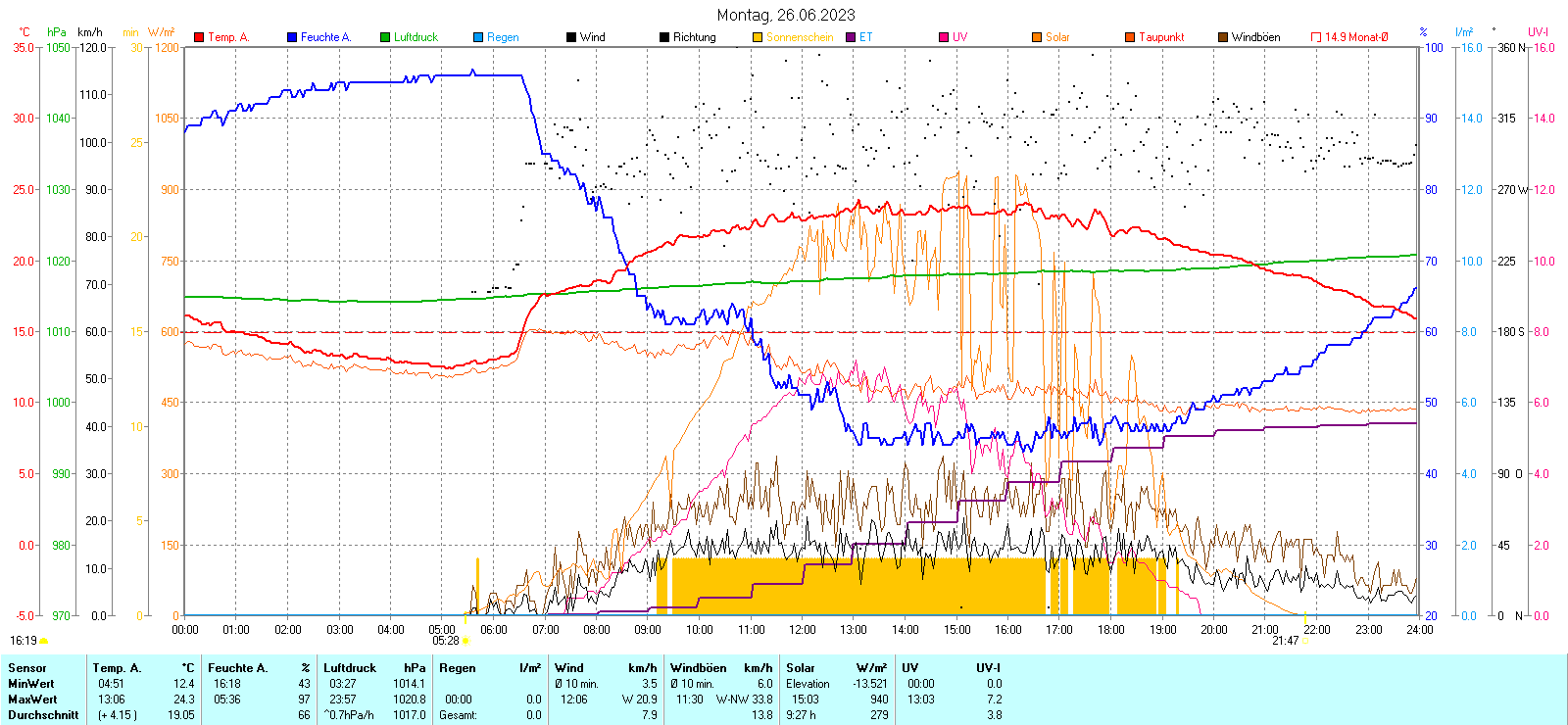Click the pink UV legend square

pyautogui.click(x=944, y=37)
